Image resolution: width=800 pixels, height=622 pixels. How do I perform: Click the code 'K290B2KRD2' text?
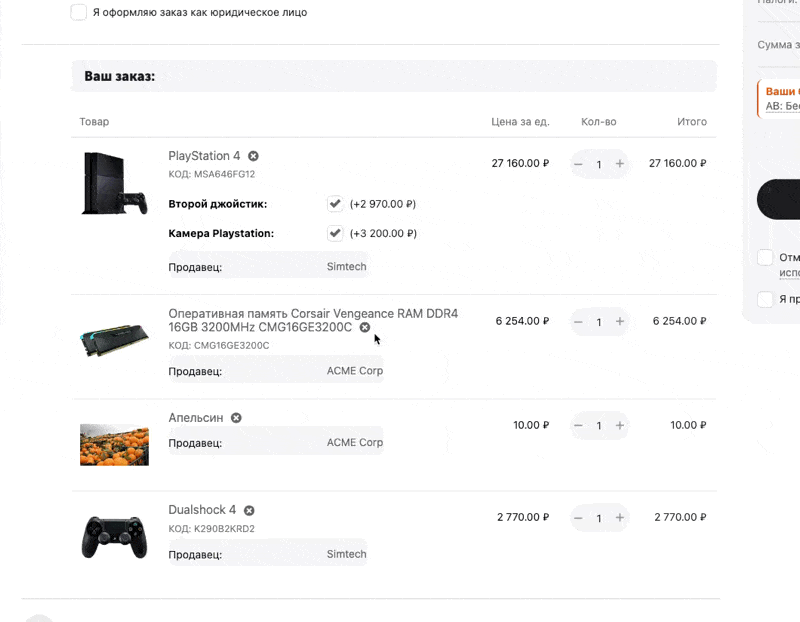click(x=224, y=529)
